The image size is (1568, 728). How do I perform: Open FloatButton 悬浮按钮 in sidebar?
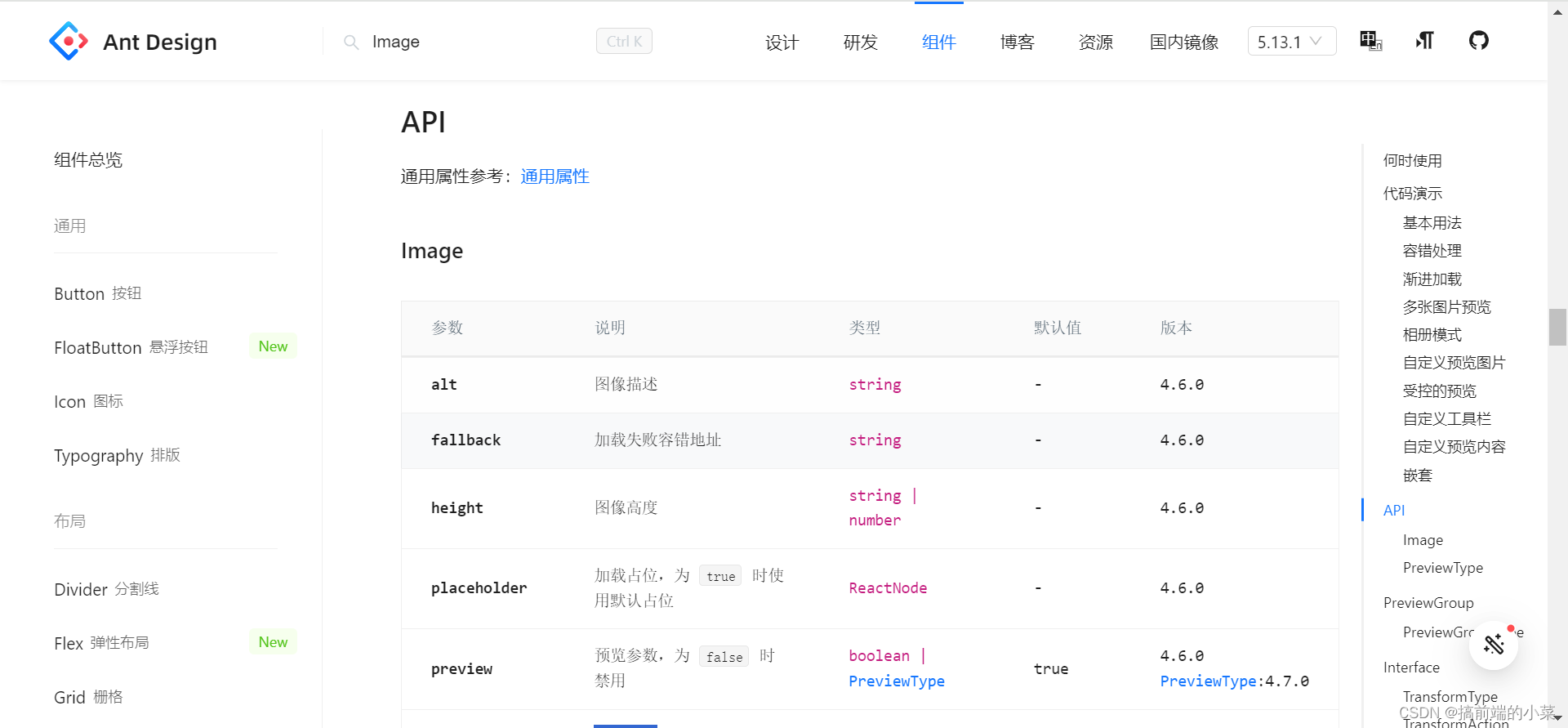pyautogui.click(x=131, y=347)
